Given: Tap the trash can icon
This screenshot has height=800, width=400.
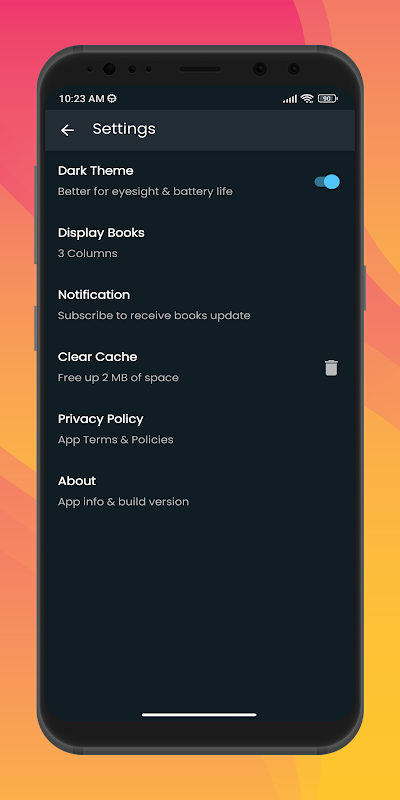Looking at the screenshot, I should [x=331, y=367].
